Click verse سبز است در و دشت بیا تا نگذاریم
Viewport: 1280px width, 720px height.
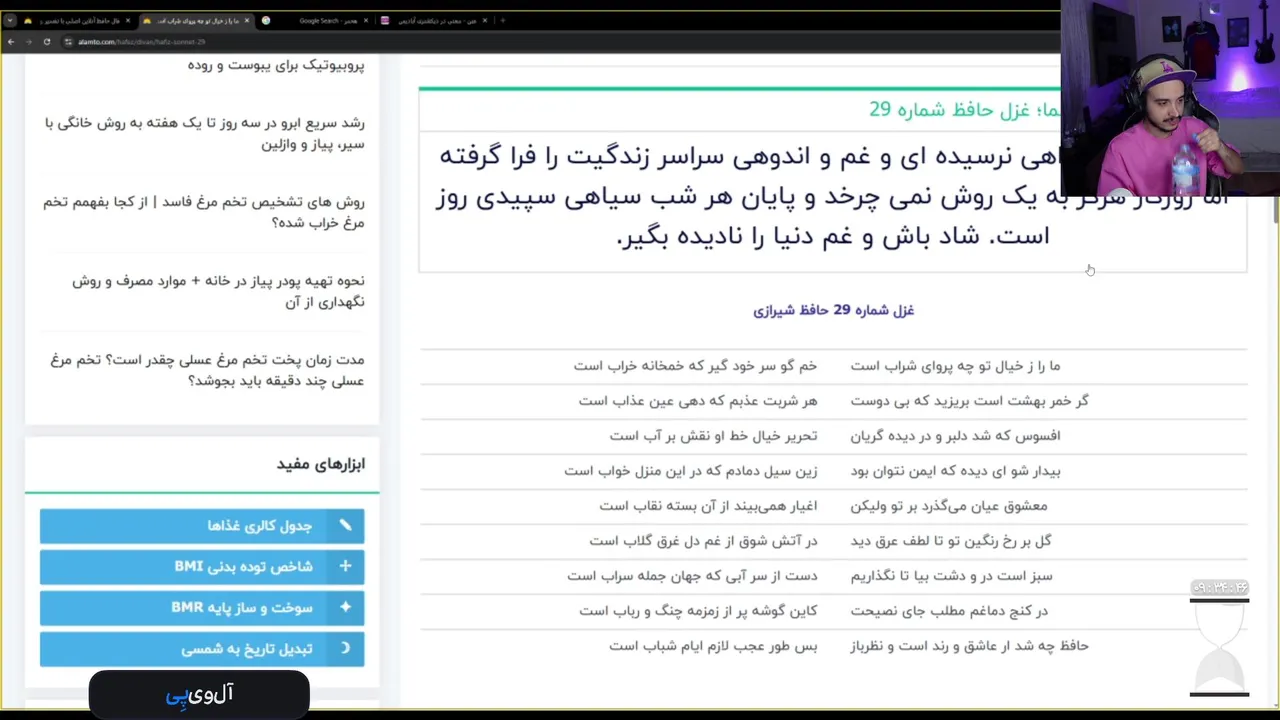coord(951,576)
